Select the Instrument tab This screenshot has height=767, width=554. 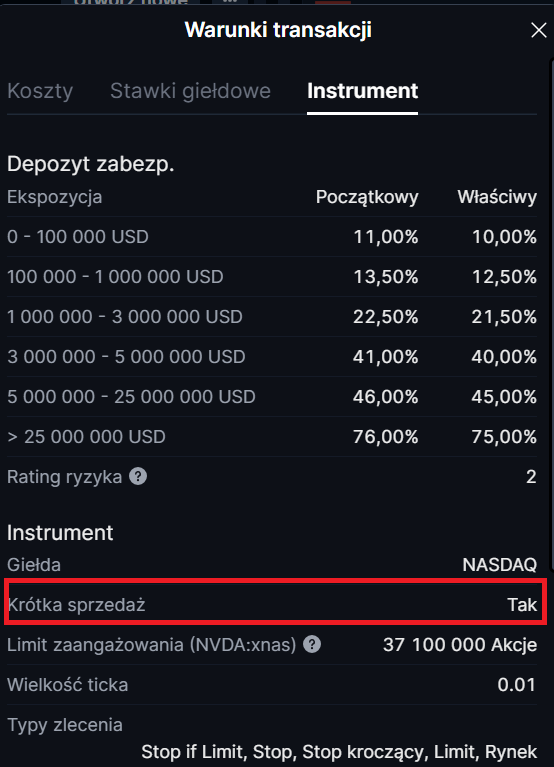[362, 91]
